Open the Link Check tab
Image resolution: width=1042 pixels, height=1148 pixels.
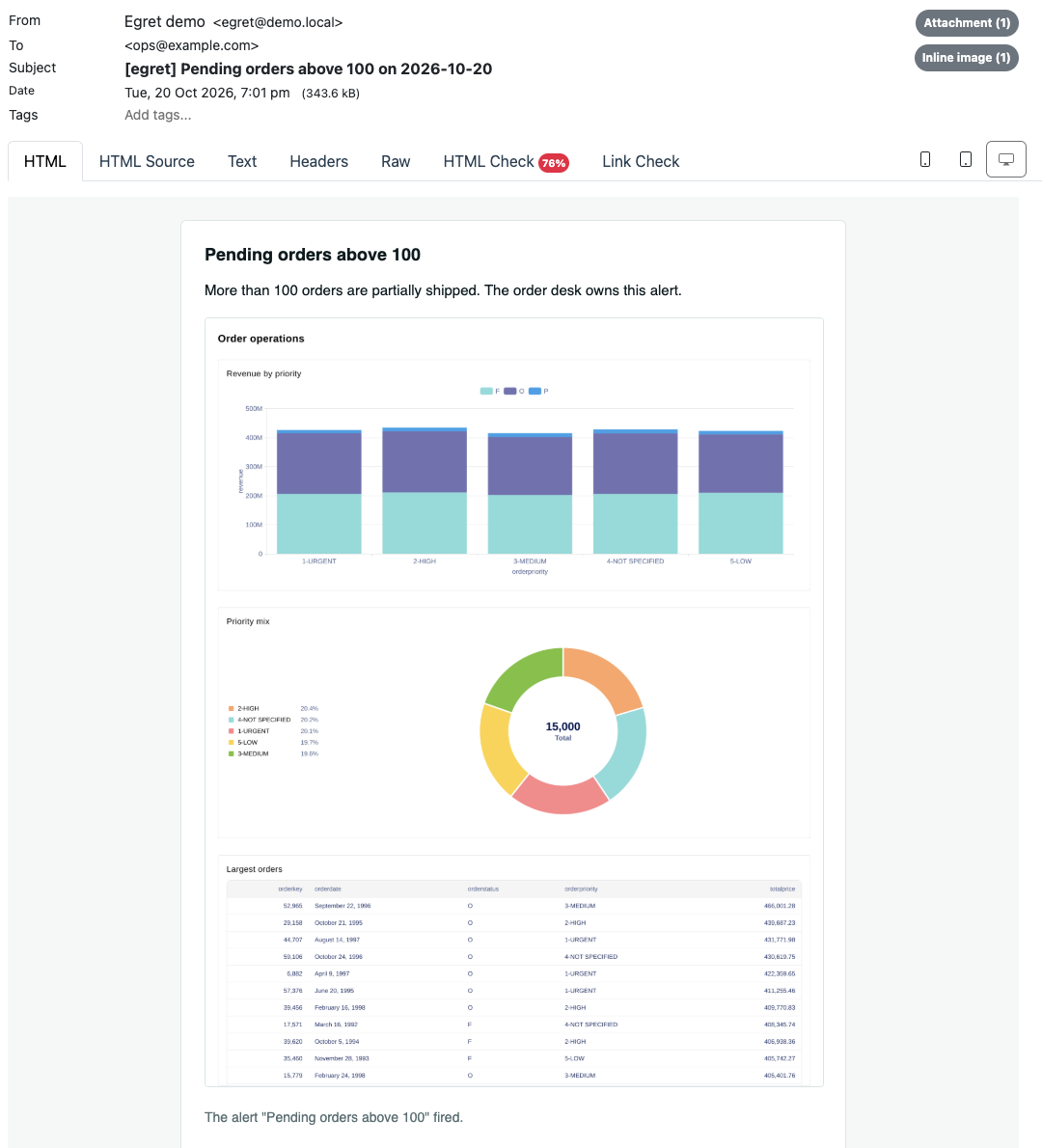641,161
